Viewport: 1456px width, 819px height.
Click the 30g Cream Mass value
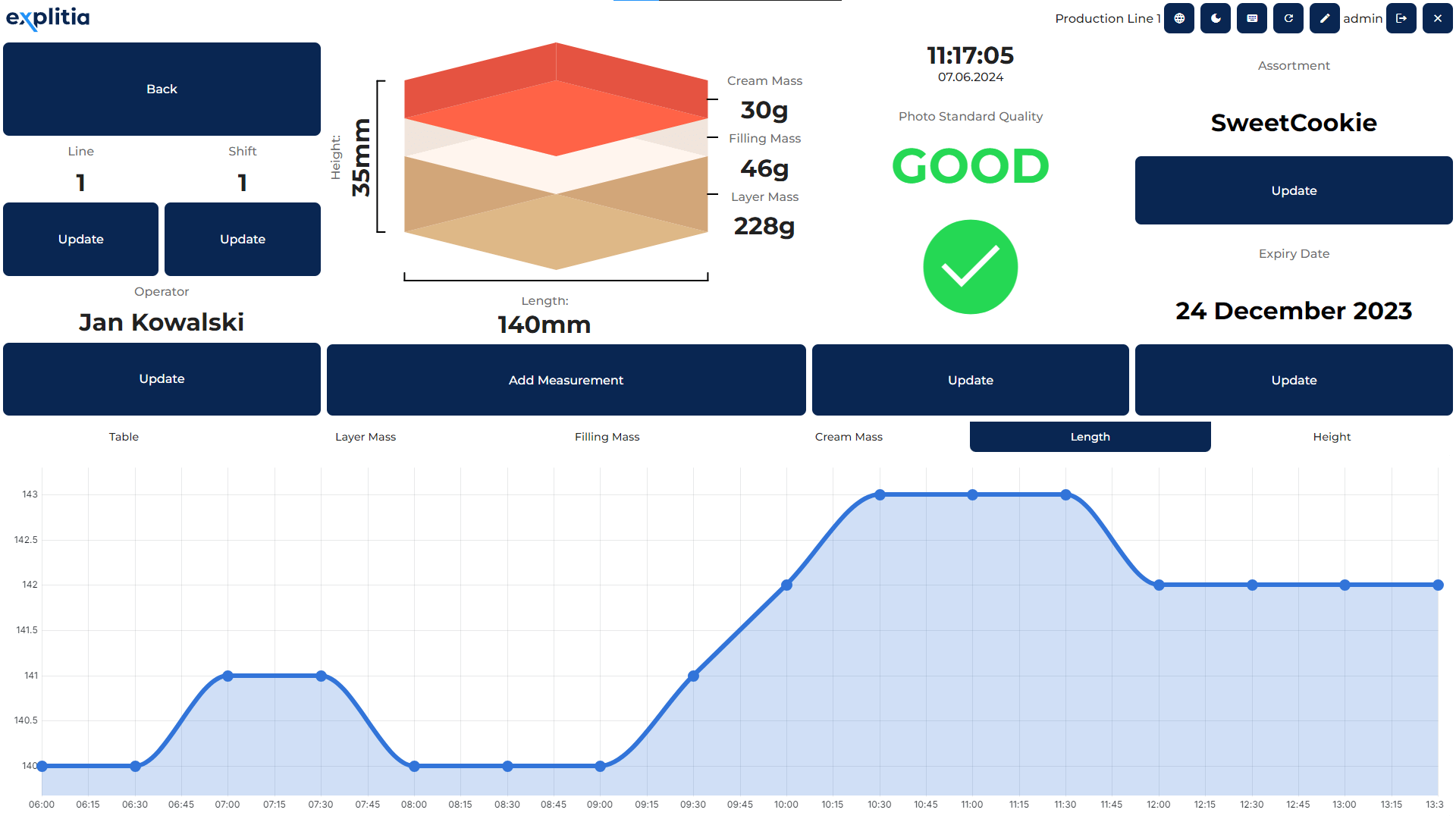click(x=764, y=111)
